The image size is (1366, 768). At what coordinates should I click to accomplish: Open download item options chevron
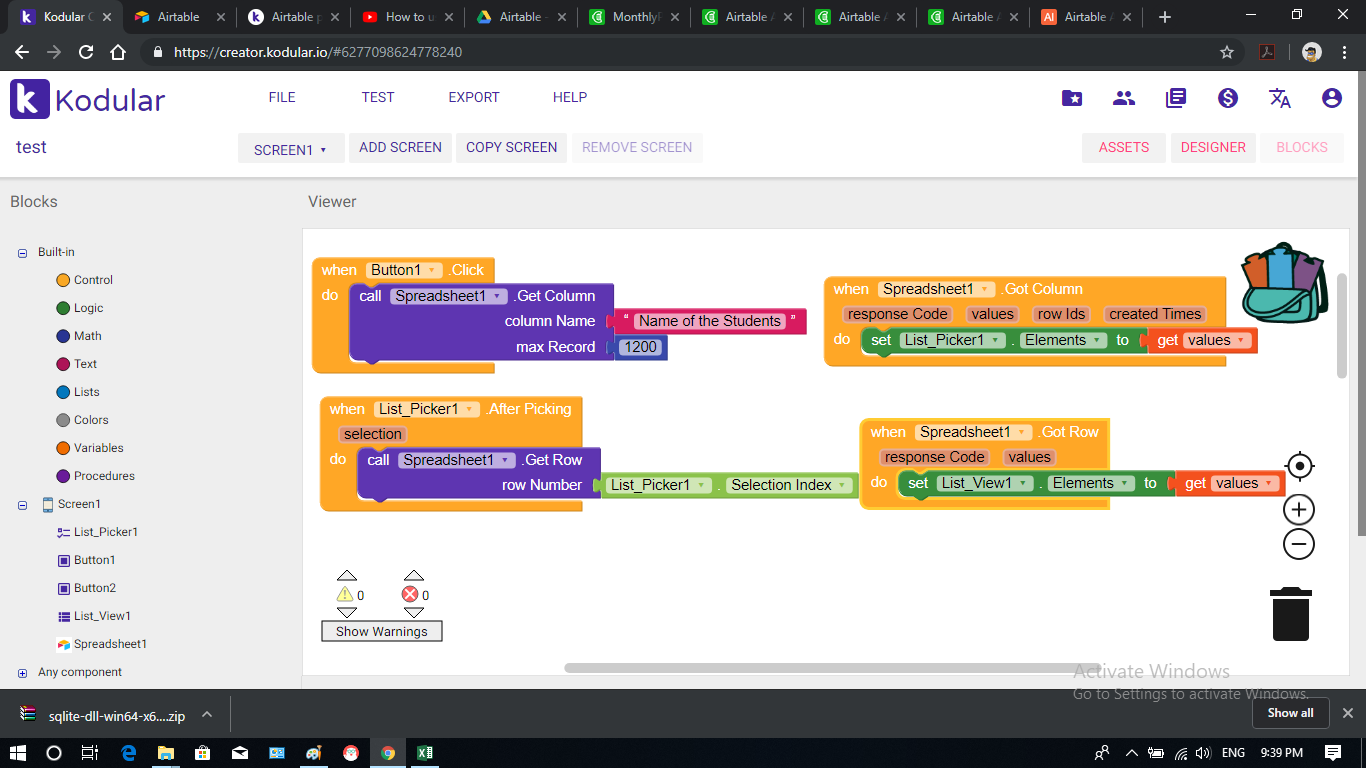click(207, 714)
